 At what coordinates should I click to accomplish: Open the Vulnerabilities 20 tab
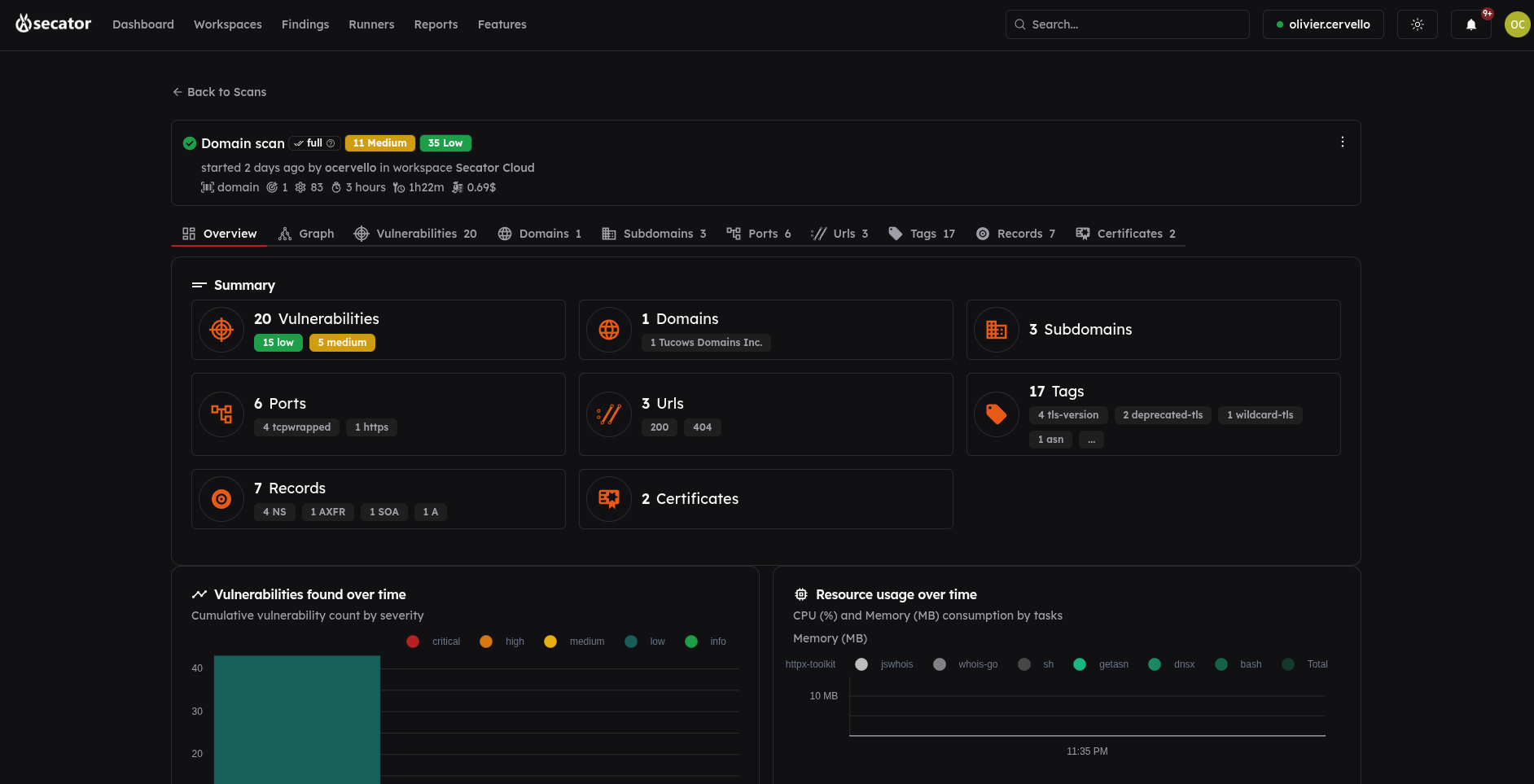pos(415,234)
